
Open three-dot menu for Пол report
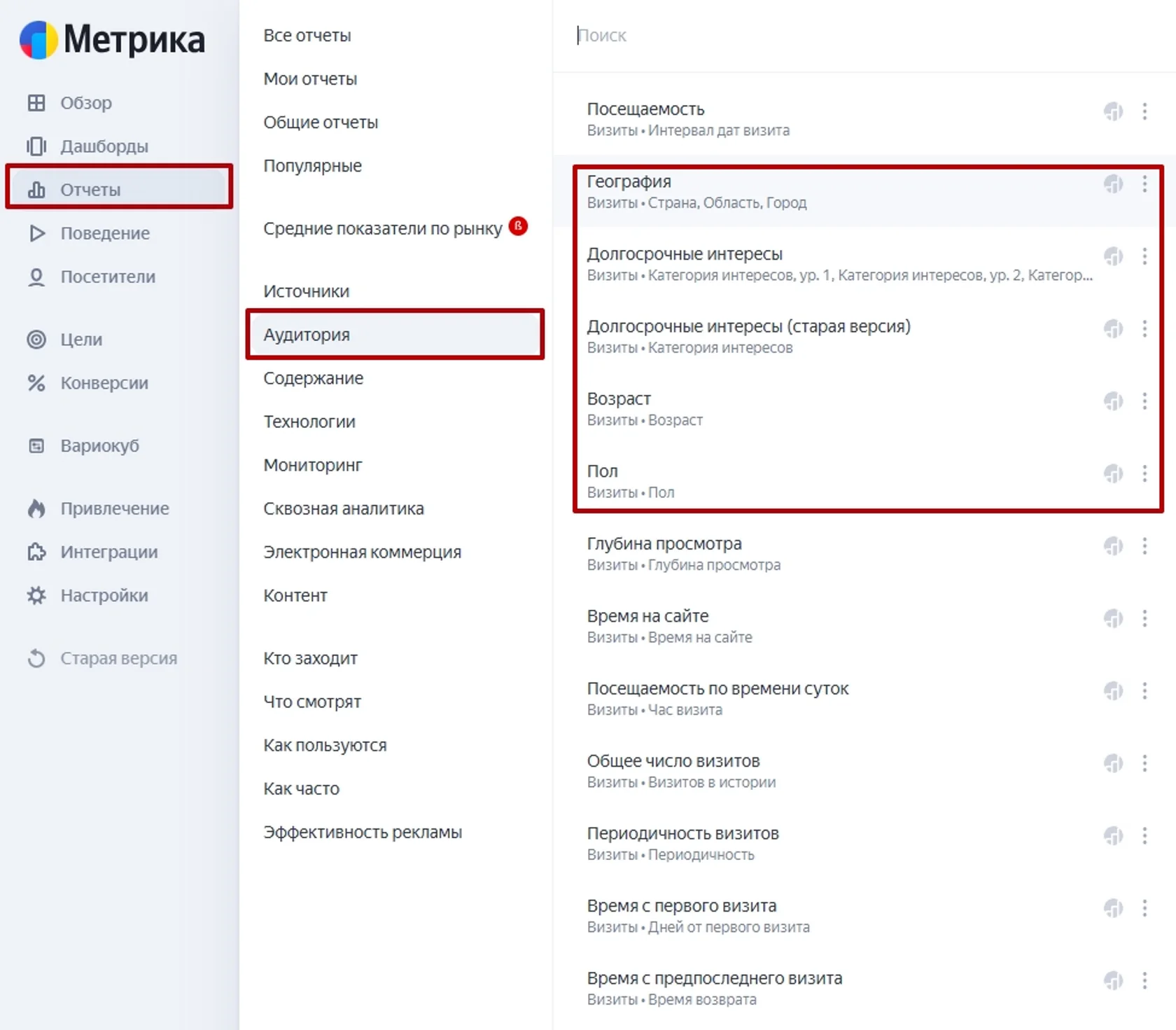[x=1144, y=473]
